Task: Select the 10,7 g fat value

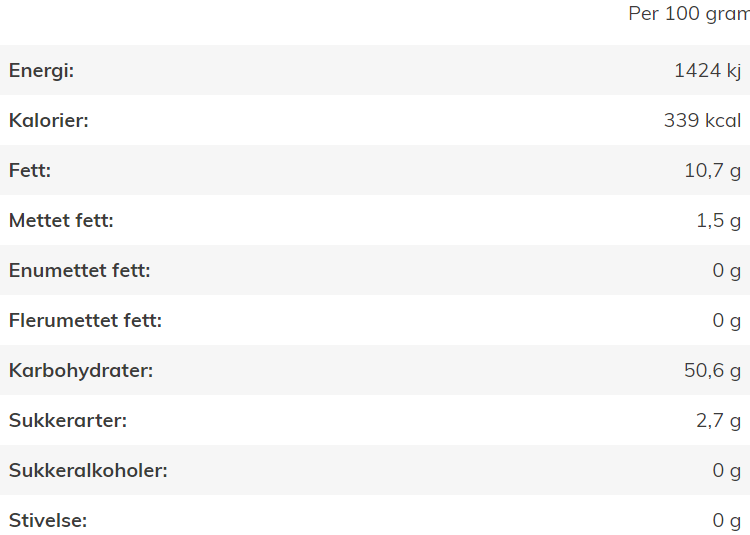Action: pos(713,170)
